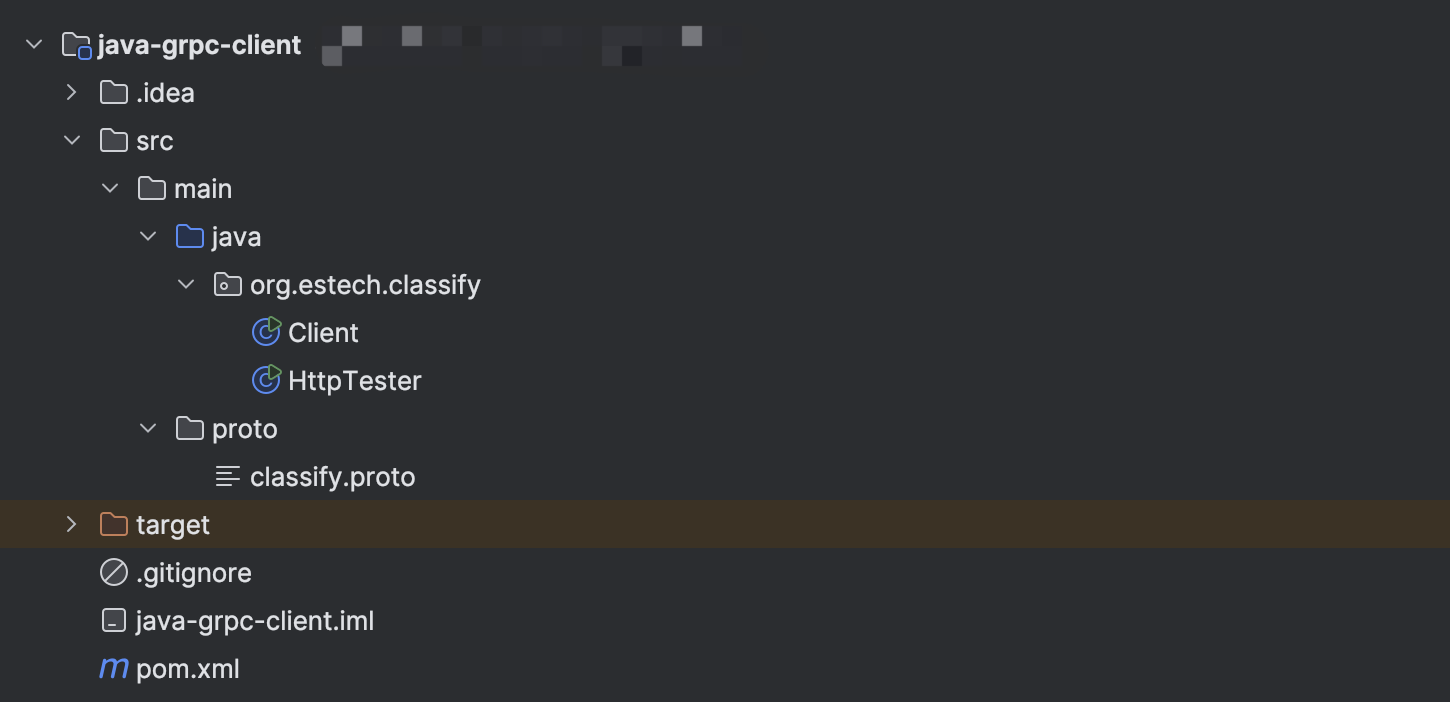Click the Client Java class icon
1450x702 pixels.
point(266,332)
